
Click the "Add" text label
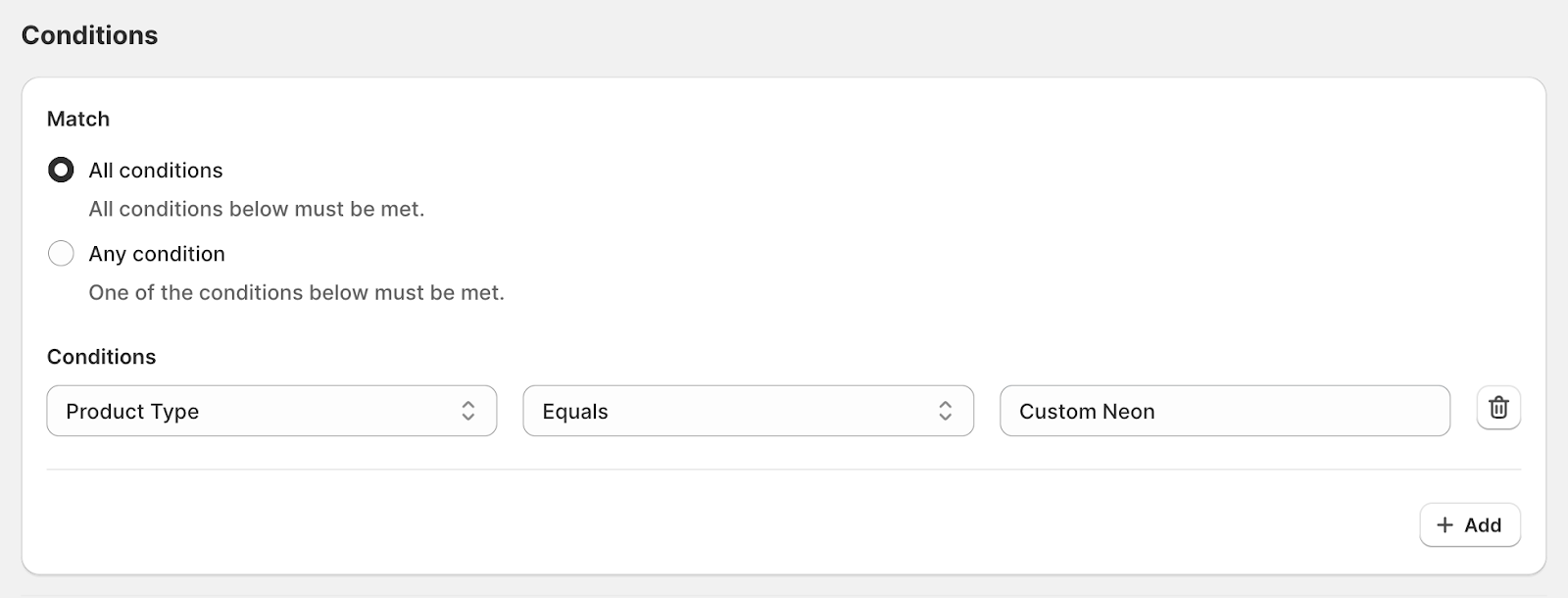tap(1483, 525)
